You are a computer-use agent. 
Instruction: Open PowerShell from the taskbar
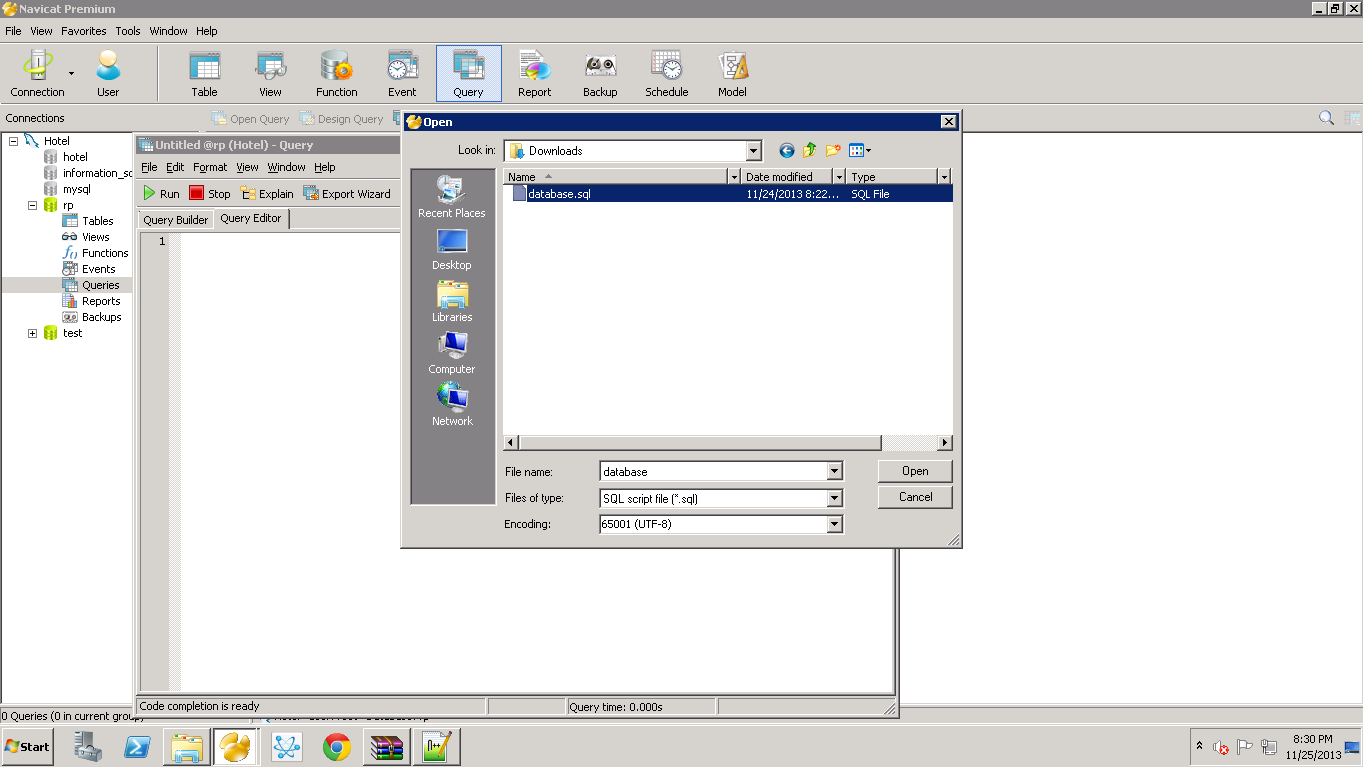[x=137, y=747]
